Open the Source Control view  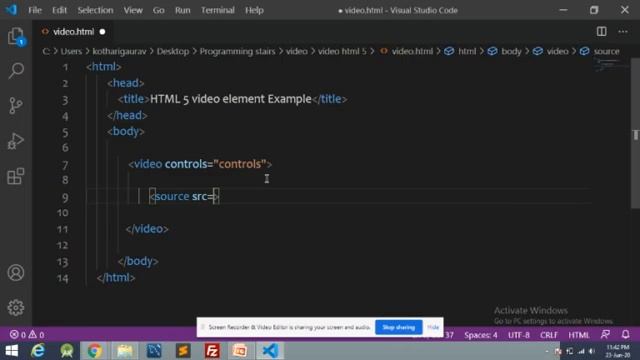click(16, 106)
